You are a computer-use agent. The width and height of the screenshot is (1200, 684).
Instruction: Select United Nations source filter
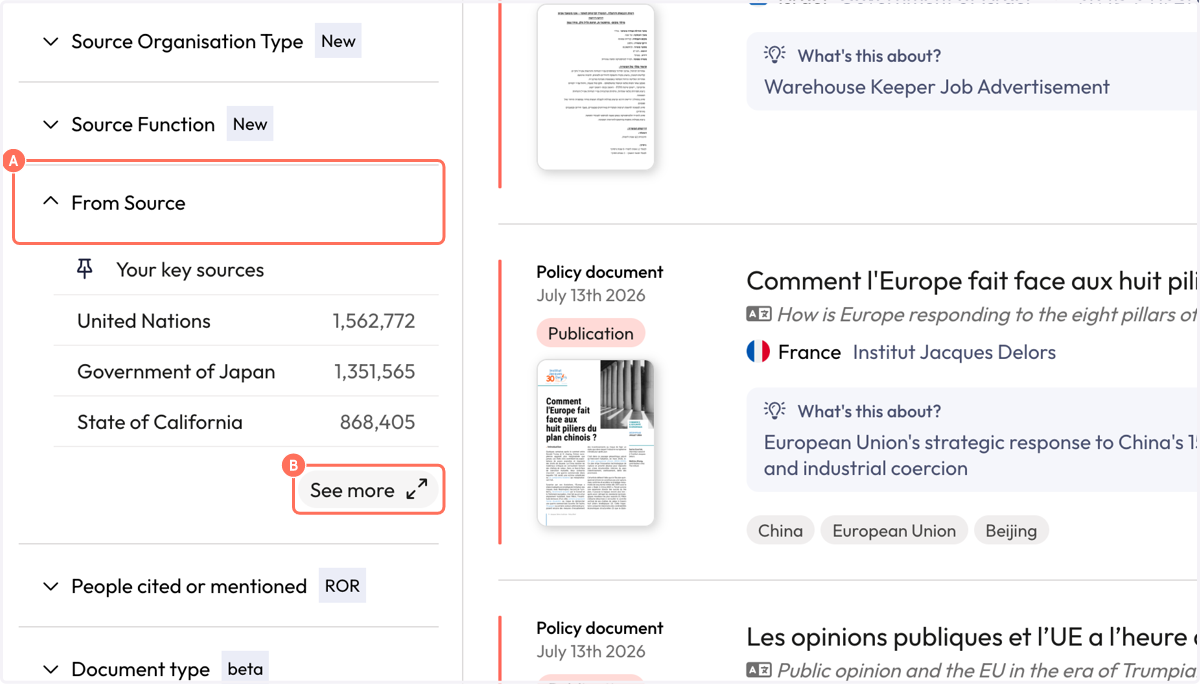pos(246,321)
